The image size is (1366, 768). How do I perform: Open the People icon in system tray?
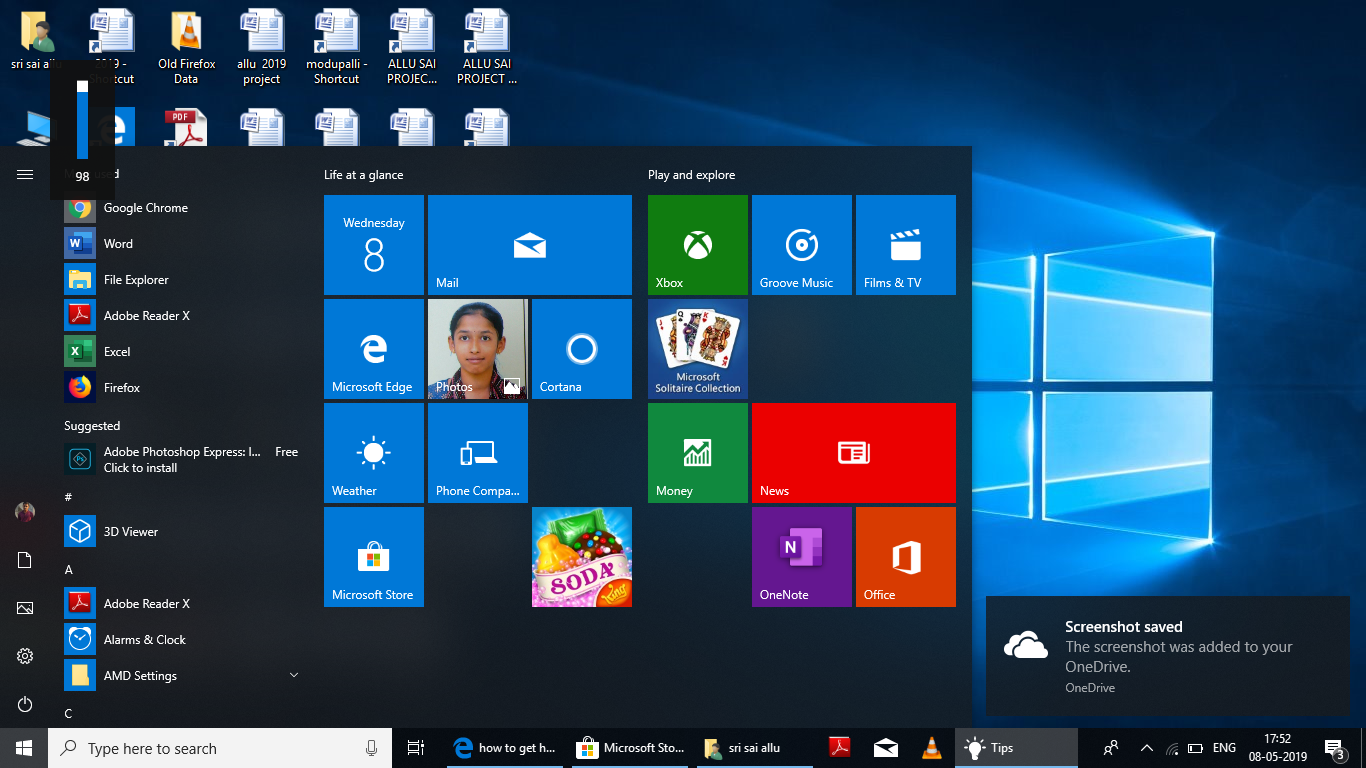coord(1111,748)
